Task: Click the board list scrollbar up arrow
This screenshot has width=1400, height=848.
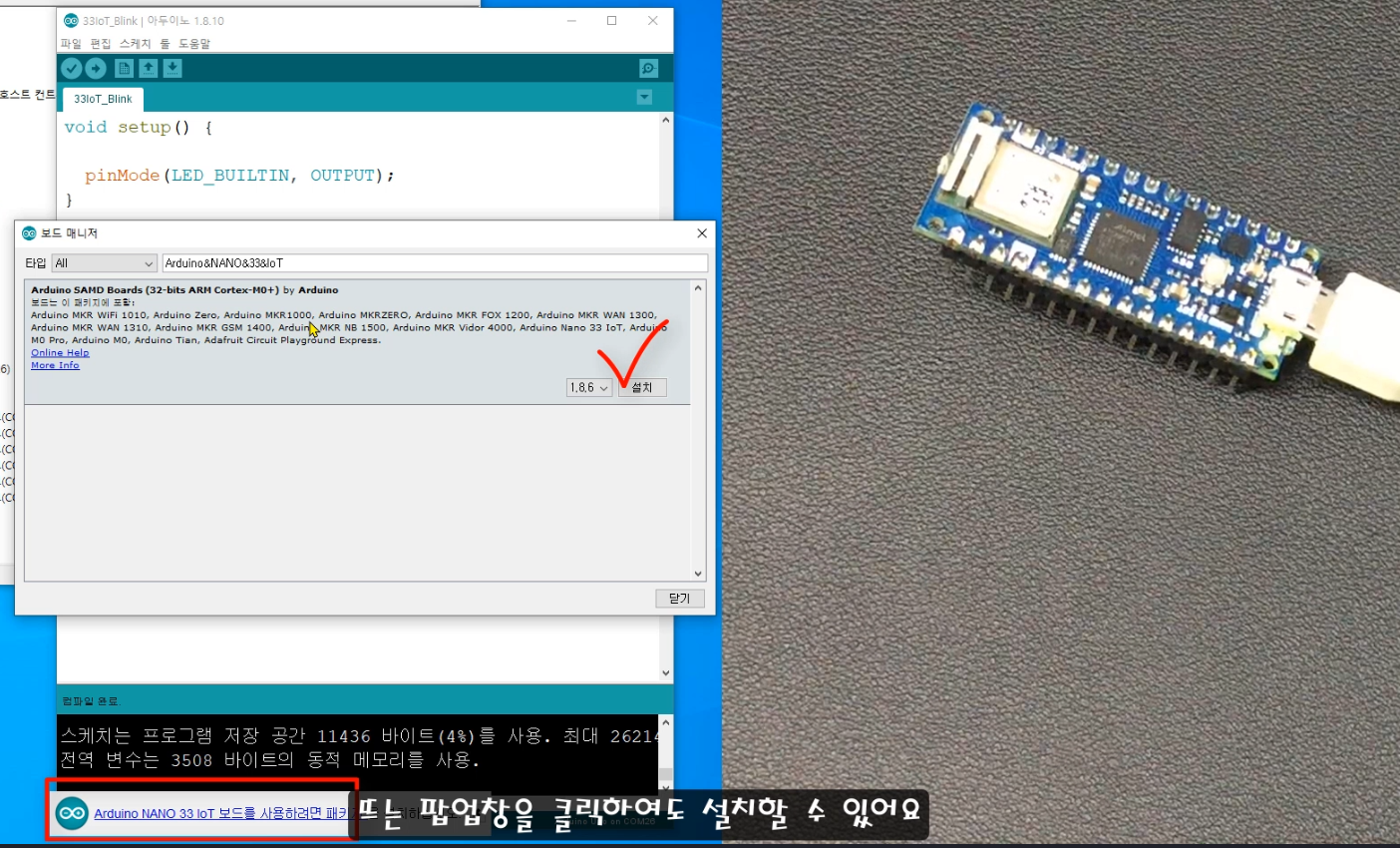Action: click(698, 288)
